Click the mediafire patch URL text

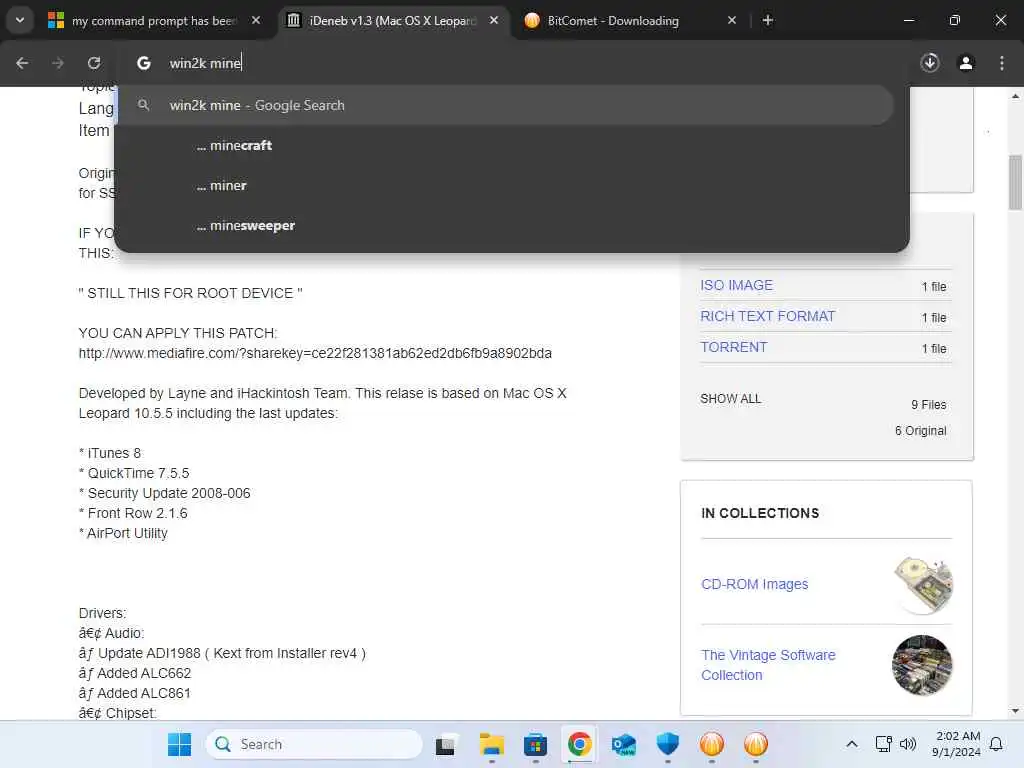tap(315, 353)
